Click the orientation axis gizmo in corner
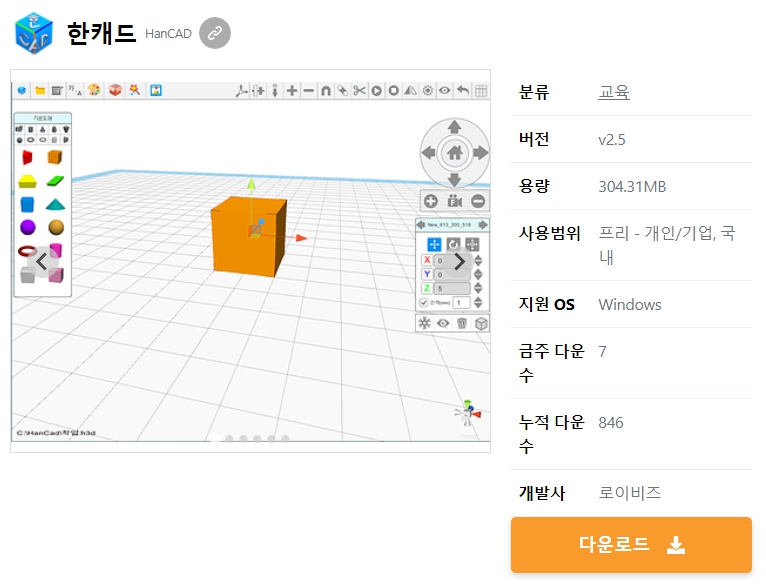The width and height of the screenshot is (766, 588). (468, 413)
